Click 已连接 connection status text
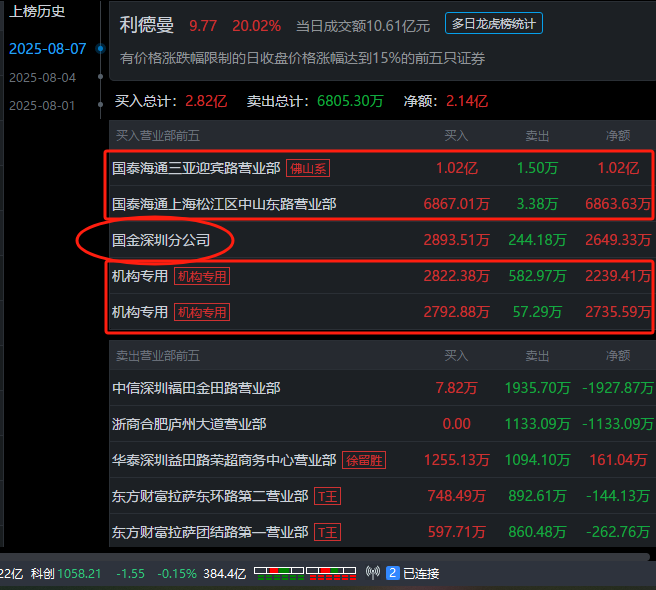656x590 pixels. coord(421,573)
